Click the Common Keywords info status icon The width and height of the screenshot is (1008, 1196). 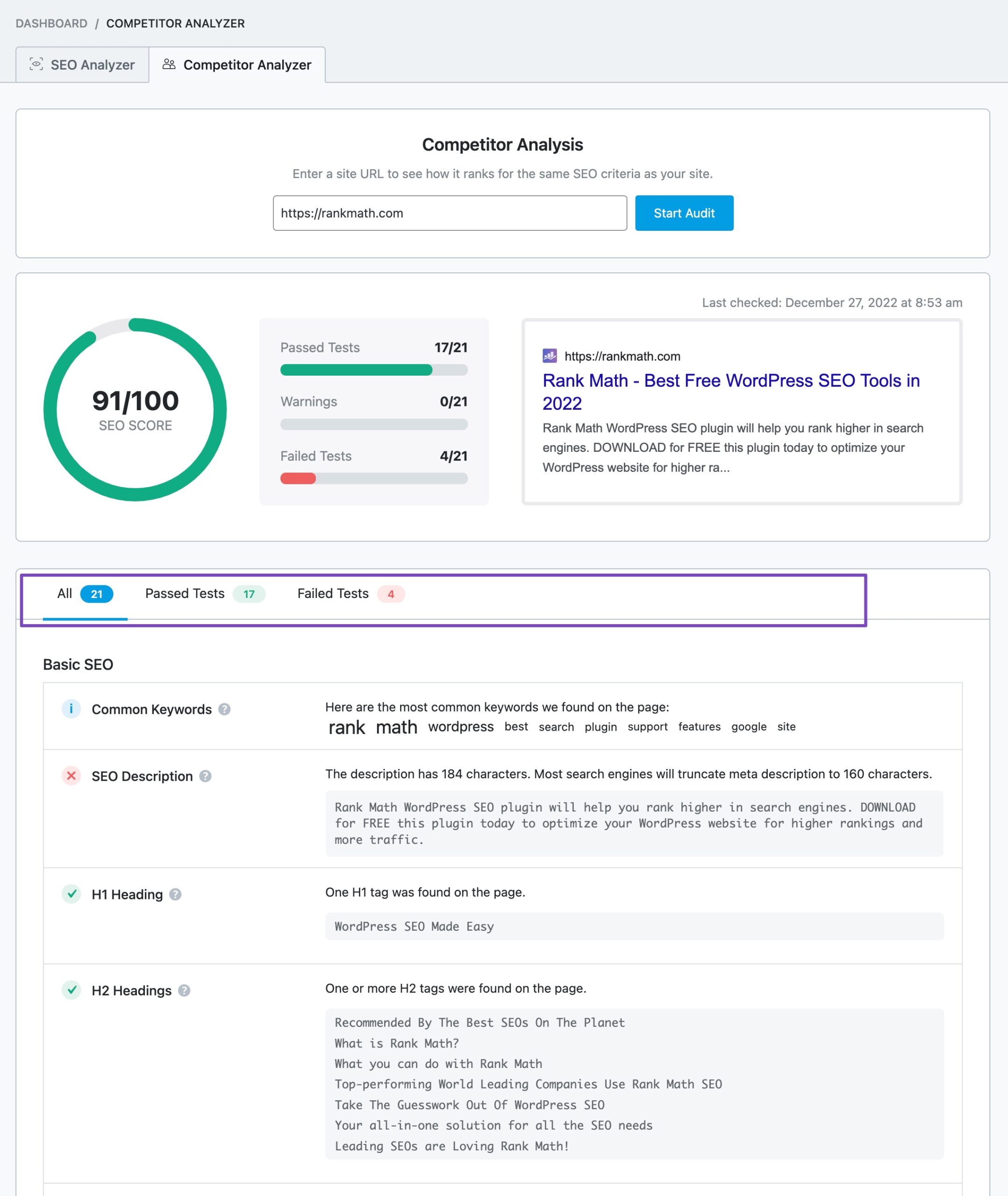71,709
